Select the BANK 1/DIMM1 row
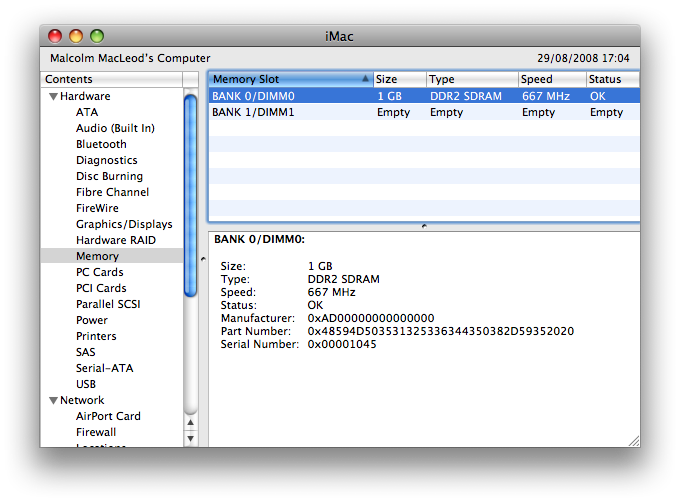This screenshot has height=502, width=680. click(424, 112)
